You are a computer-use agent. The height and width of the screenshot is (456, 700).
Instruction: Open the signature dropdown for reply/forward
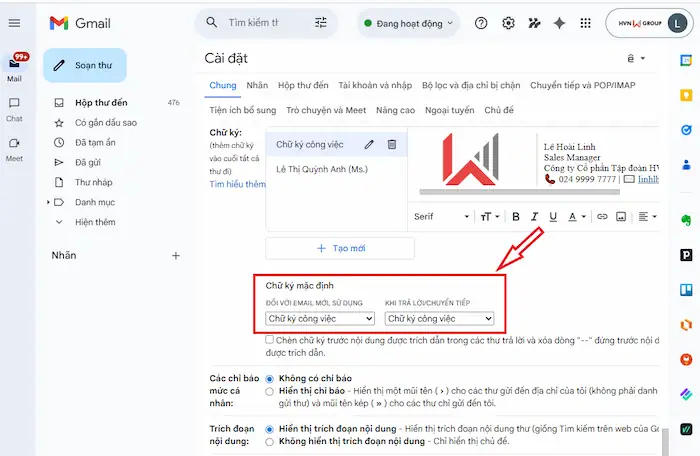tap(440, 318)
